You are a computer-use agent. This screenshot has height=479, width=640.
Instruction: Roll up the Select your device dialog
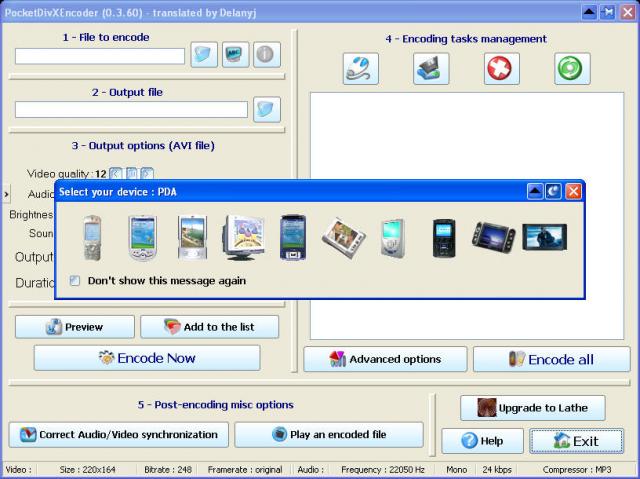point(535,191)
